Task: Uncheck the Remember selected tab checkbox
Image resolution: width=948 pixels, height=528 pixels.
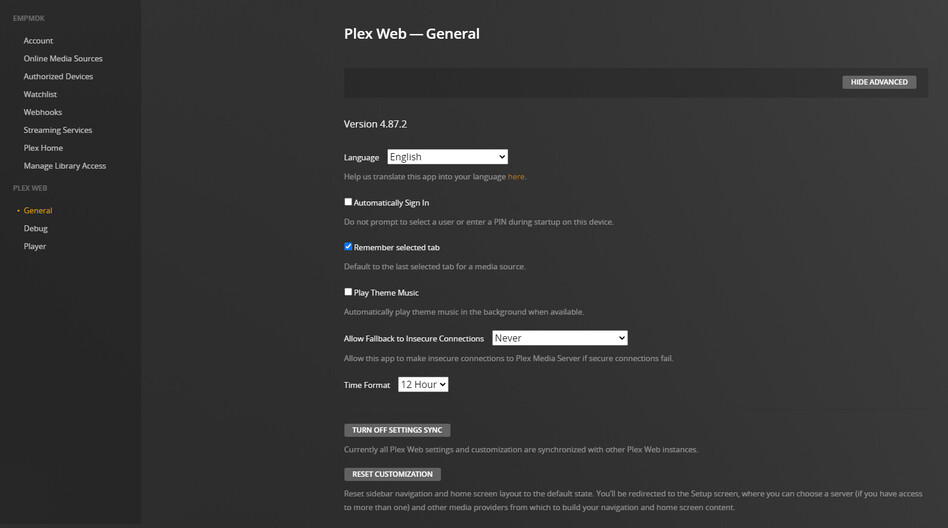Action: pyautogui.click(x=348, y=247)
